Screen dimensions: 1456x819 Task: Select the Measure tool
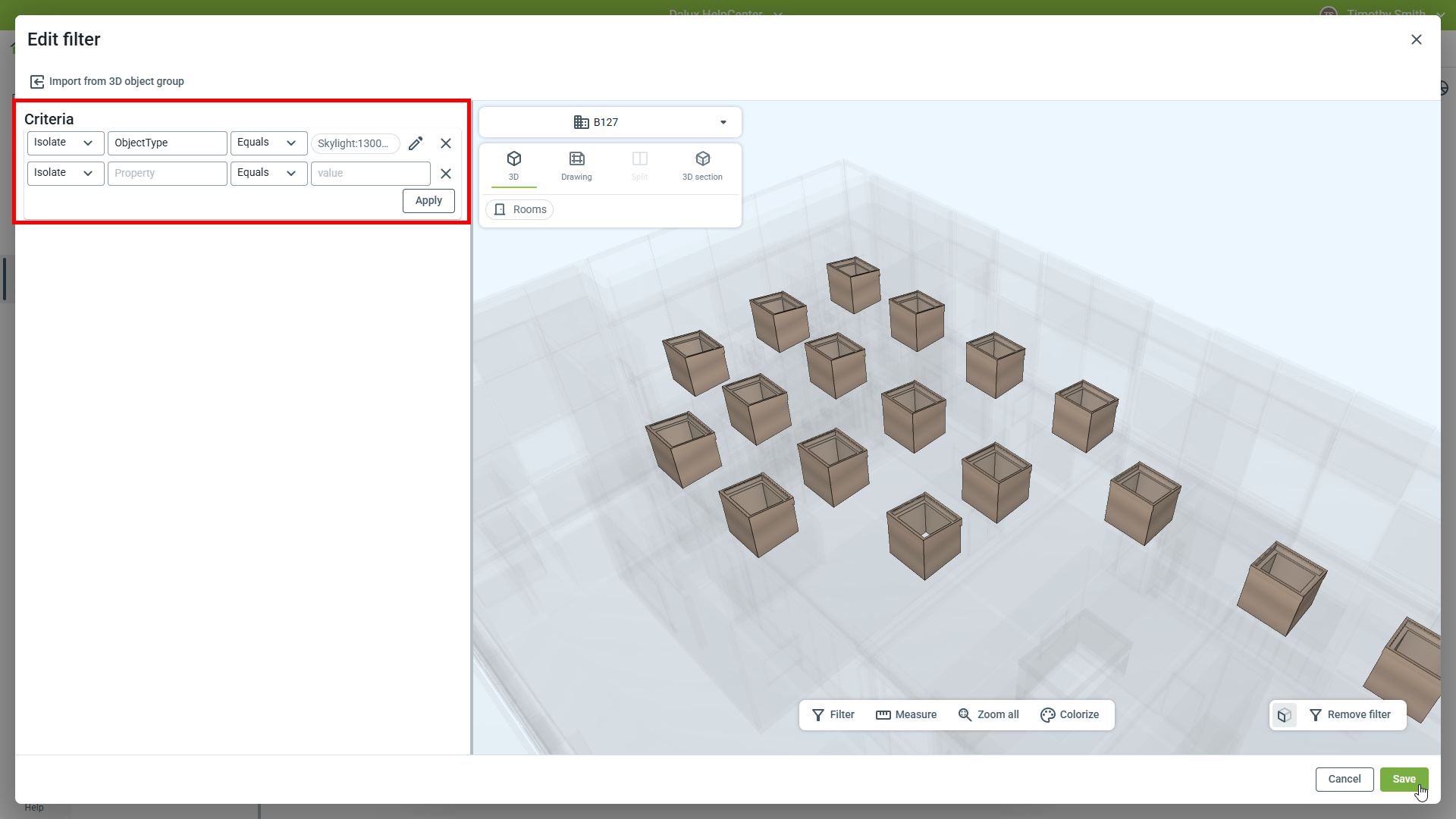[x=906, y=714]
